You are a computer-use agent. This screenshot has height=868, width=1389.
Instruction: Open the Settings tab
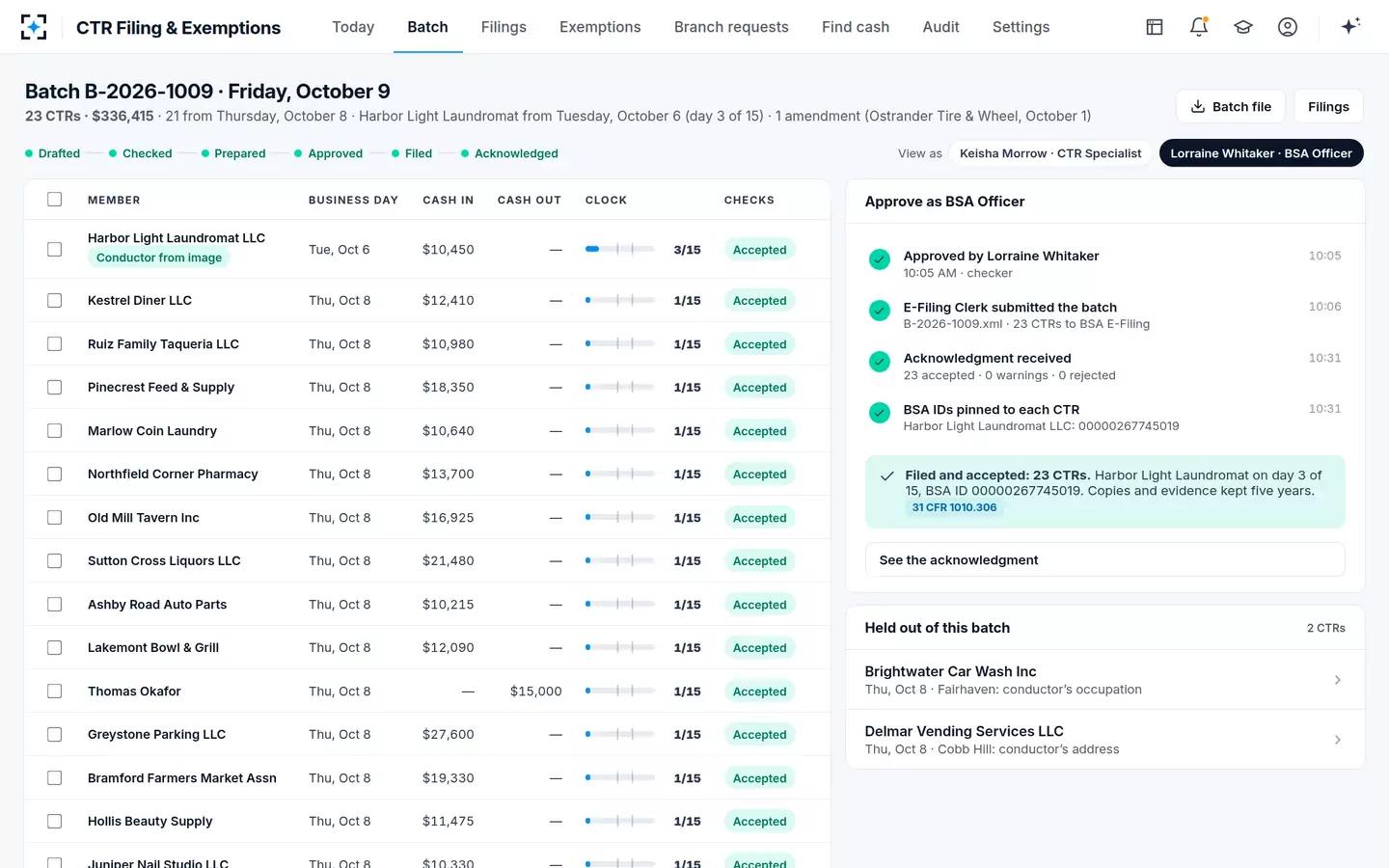click(x=1021, y=27)
